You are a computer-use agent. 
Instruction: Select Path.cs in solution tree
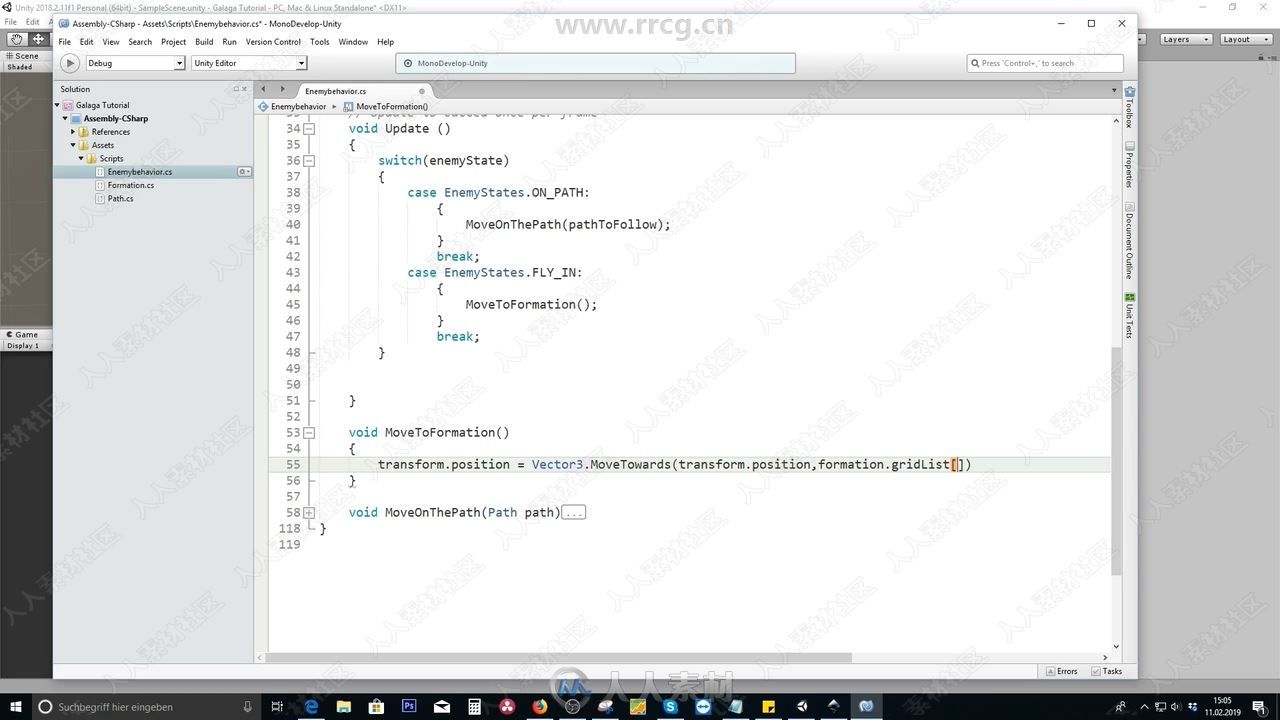[x=120, y=198]
